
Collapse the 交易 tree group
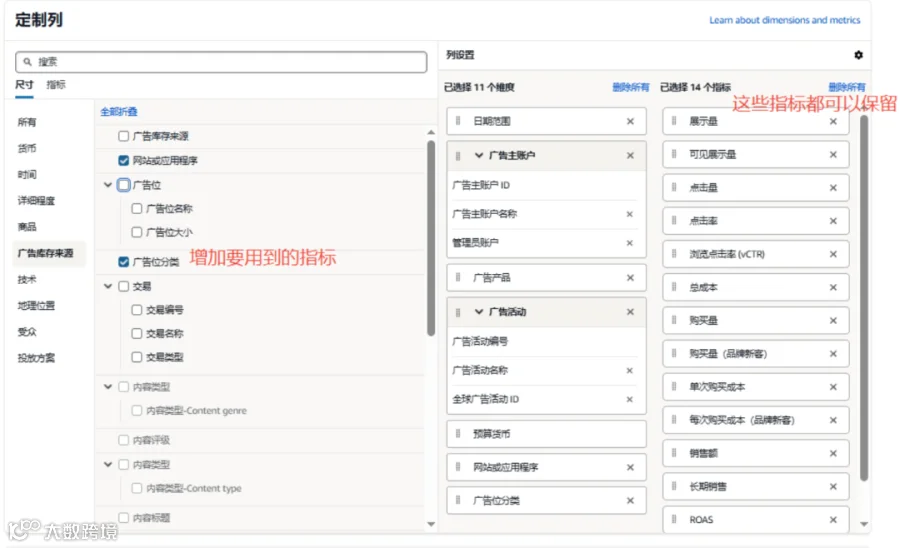tap(108, 286)
